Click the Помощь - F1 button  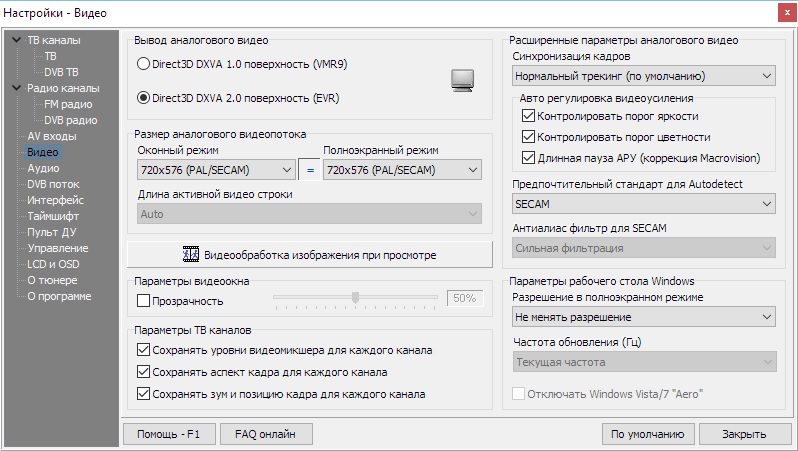[168, 434]
